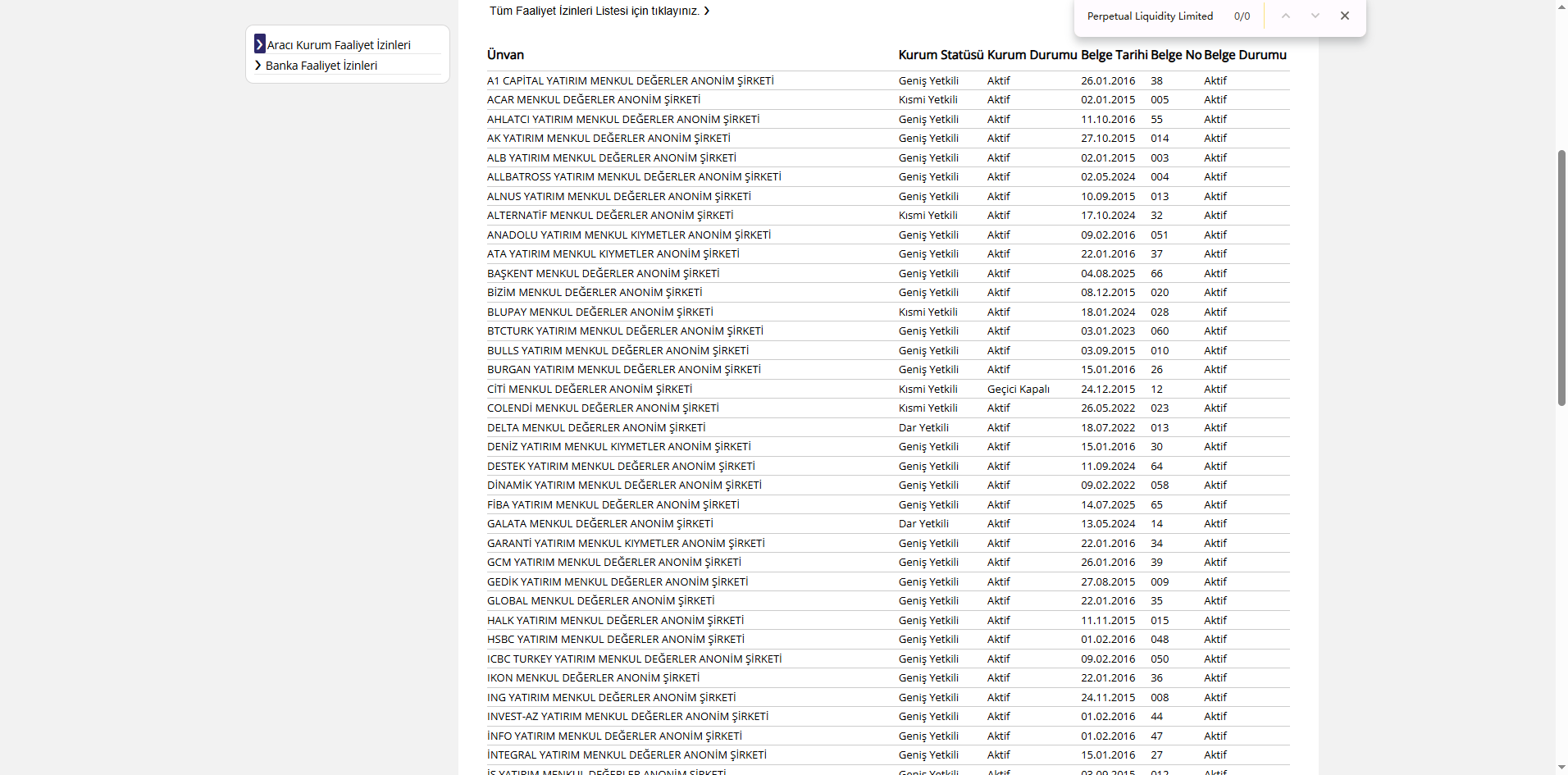The image size is (1568, 775).
Task: Select CİTİ MENKUL DEĞERLER ANONİM ŞİRKETİ entry
Action: pyautogui.click(x=589, y=390)
